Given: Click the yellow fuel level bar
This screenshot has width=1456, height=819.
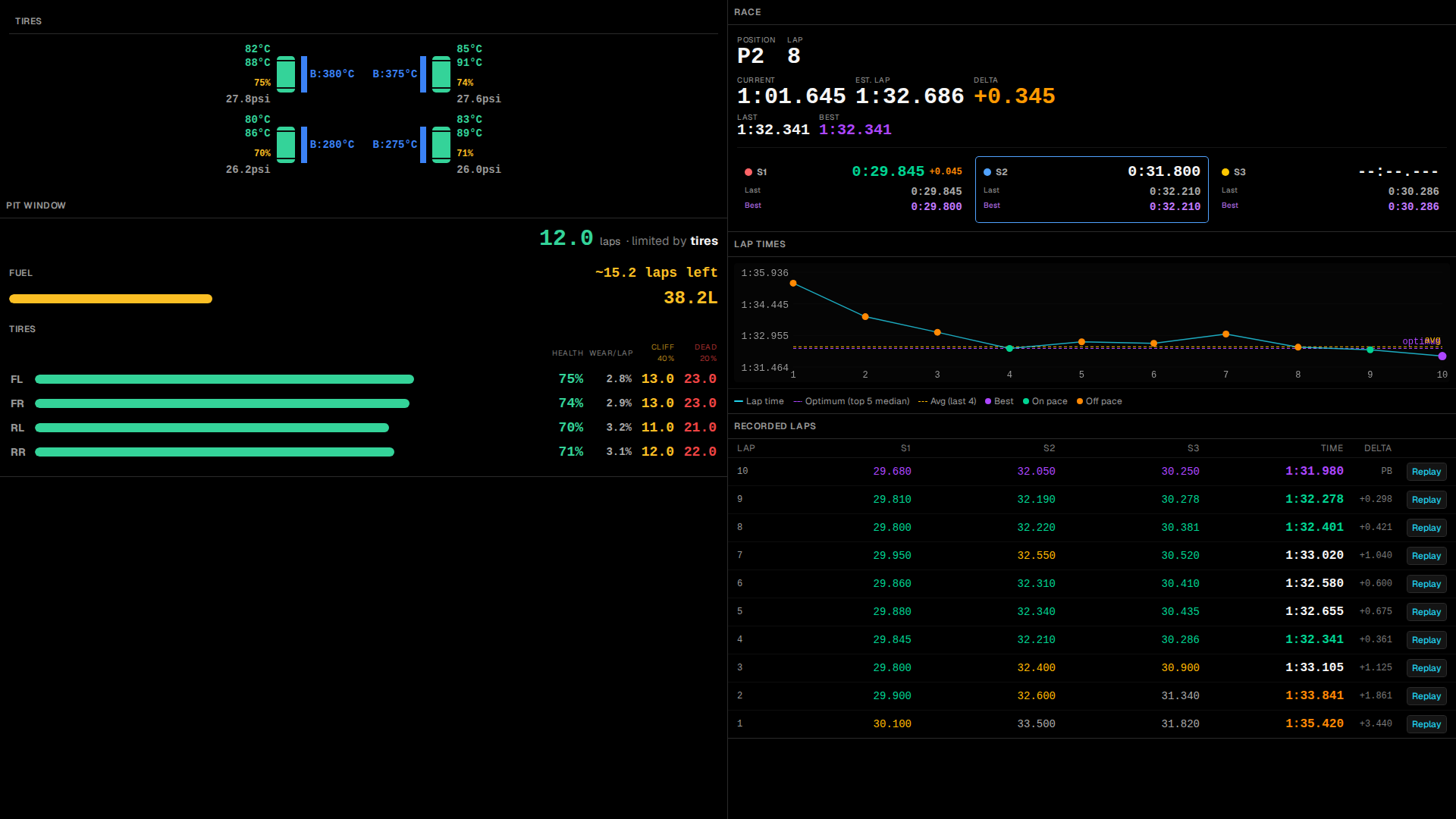Looking at the screenshot, I should [111, 299].
